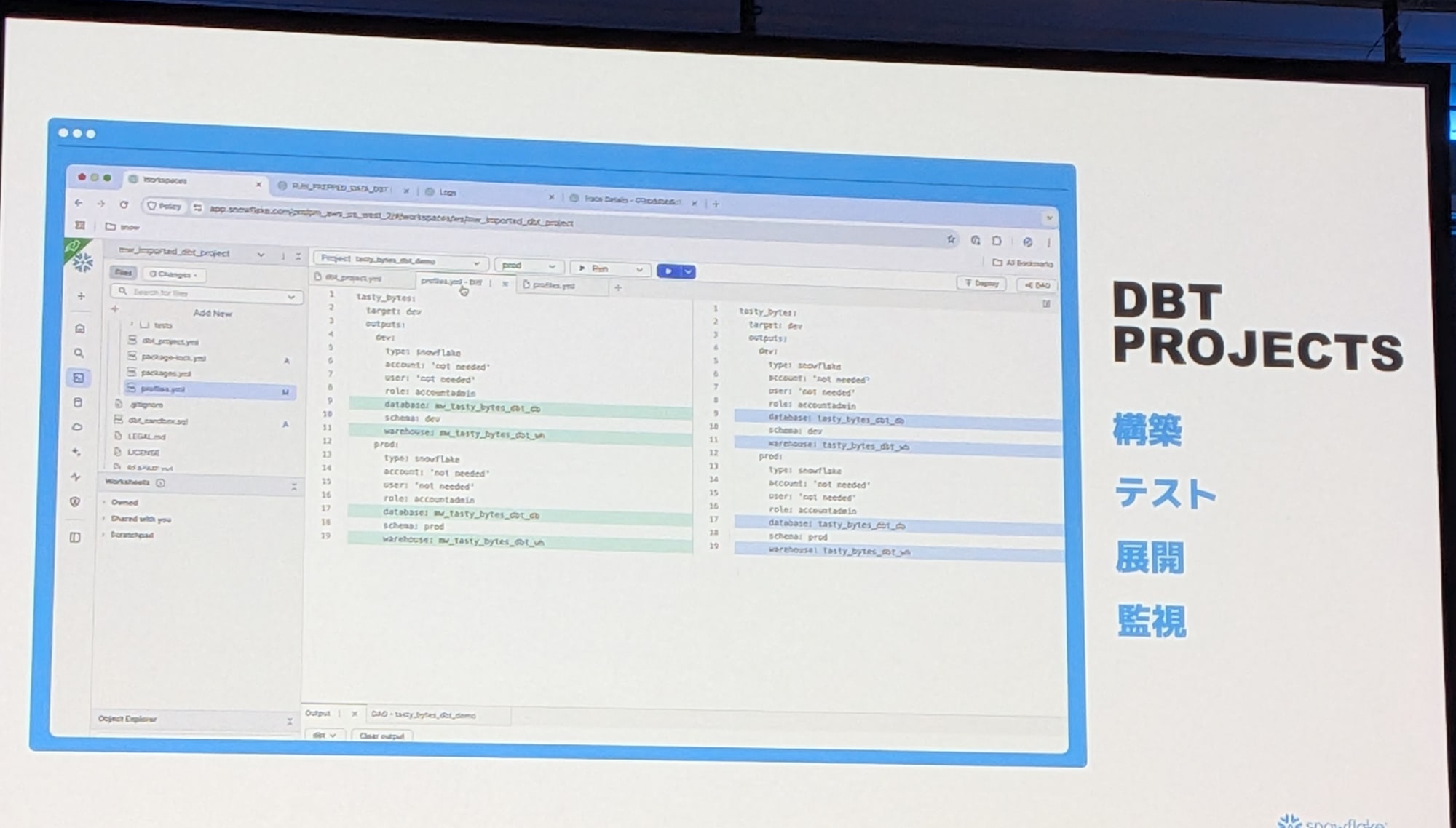Viewport: 1456px width, 828px height.
Task: Click the bookmark star in address bar
Action: [951, 239]
